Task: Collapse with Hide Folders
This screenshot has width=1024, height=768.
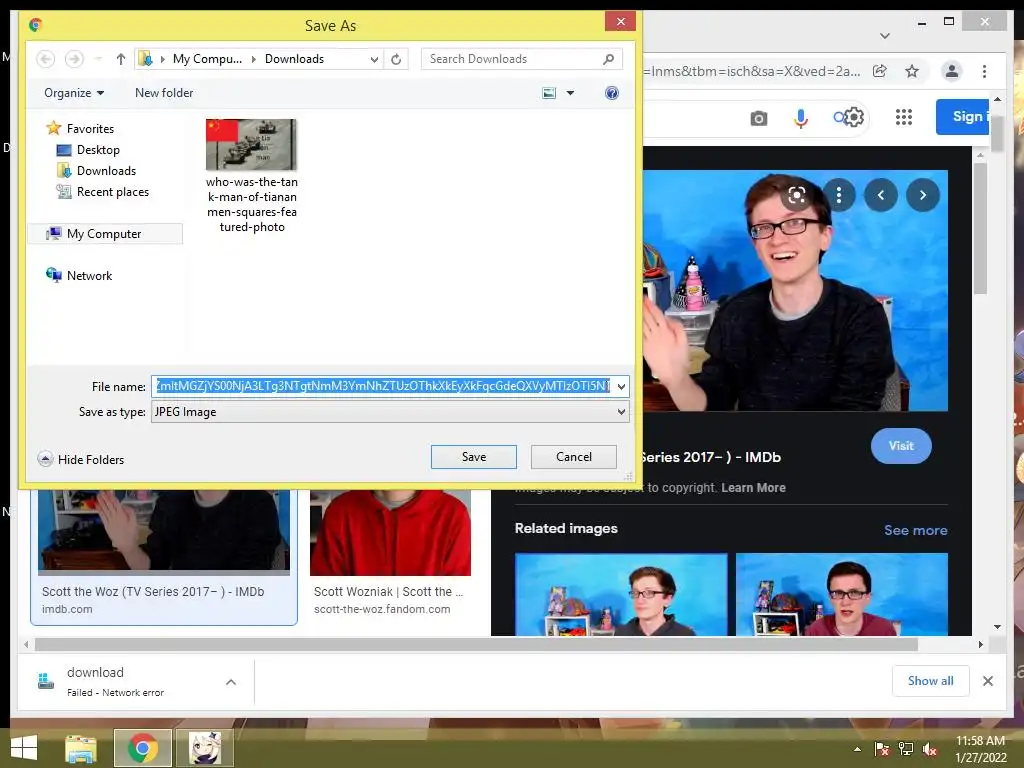Action: (81, 459)
